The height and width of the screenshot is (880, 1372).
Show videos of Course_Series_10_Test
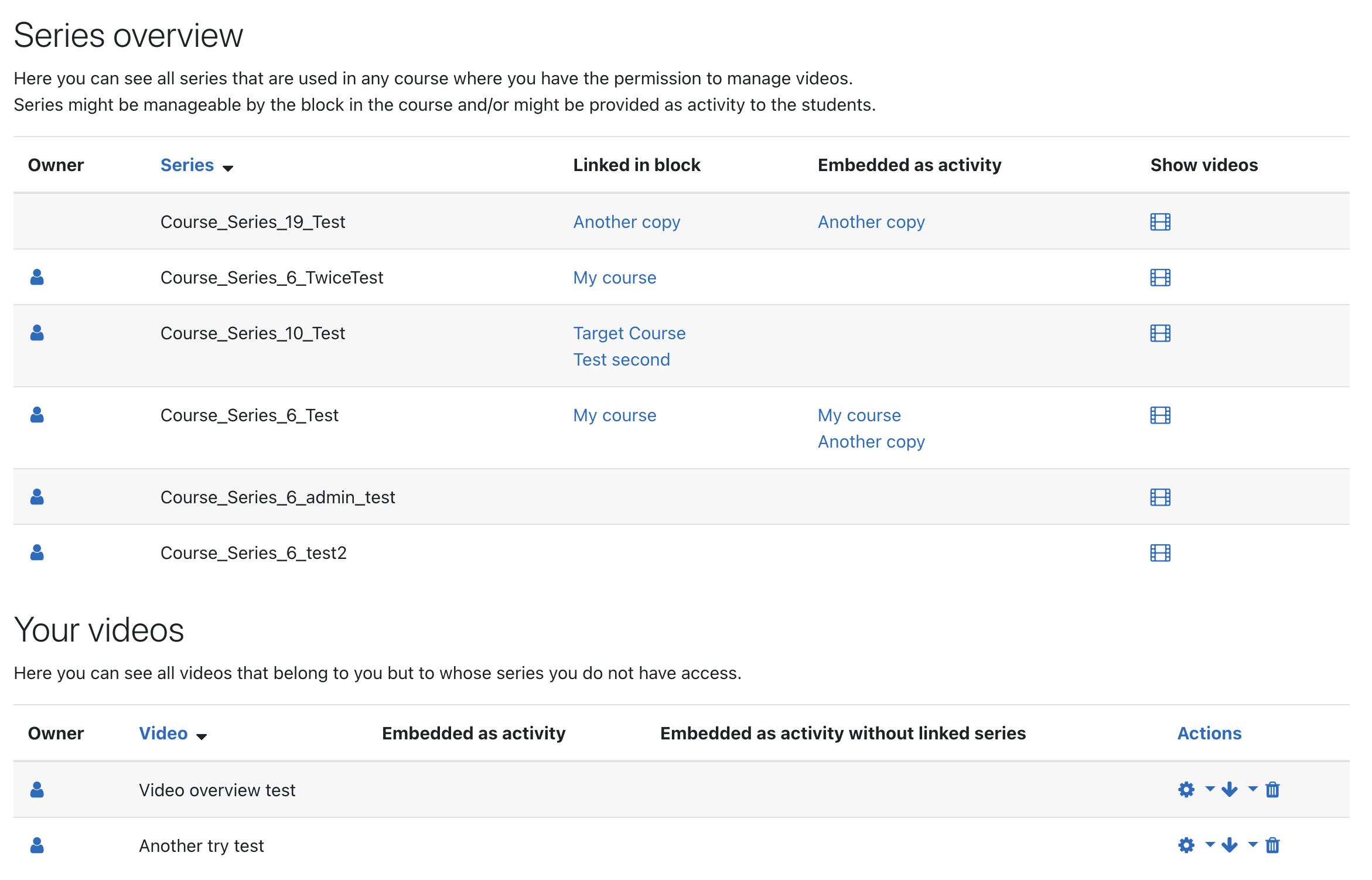1160,333
